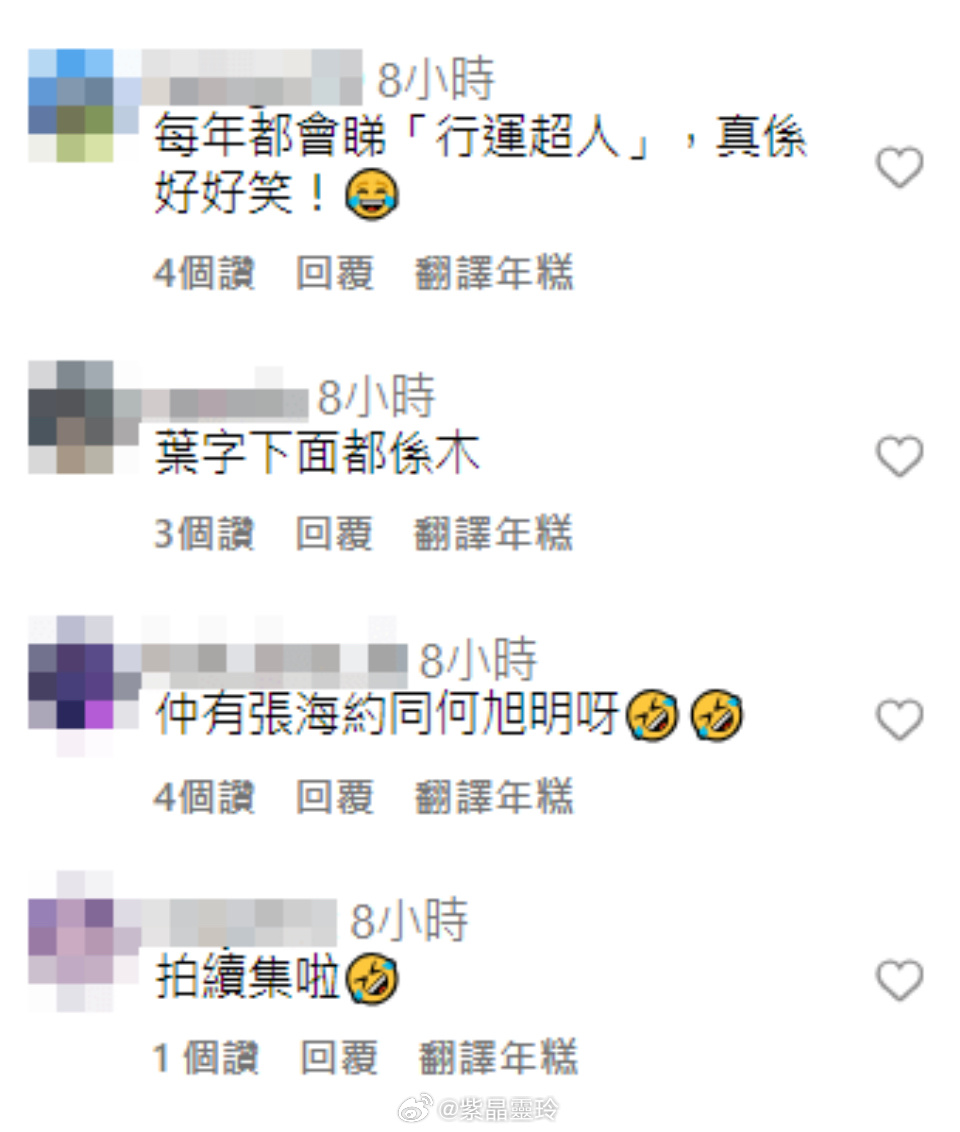The width and height of the screenshot is (960, 1132).
Task: View the 4 likes on 張海約 comment
Action: [x=204, y=797]
